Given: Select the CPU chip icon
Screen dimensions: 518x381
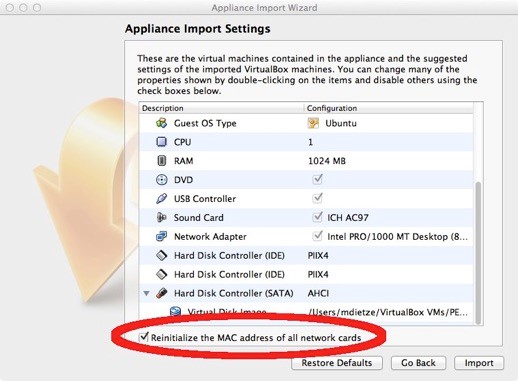Looking at the screenshot, I should click(x=162, y=142).
